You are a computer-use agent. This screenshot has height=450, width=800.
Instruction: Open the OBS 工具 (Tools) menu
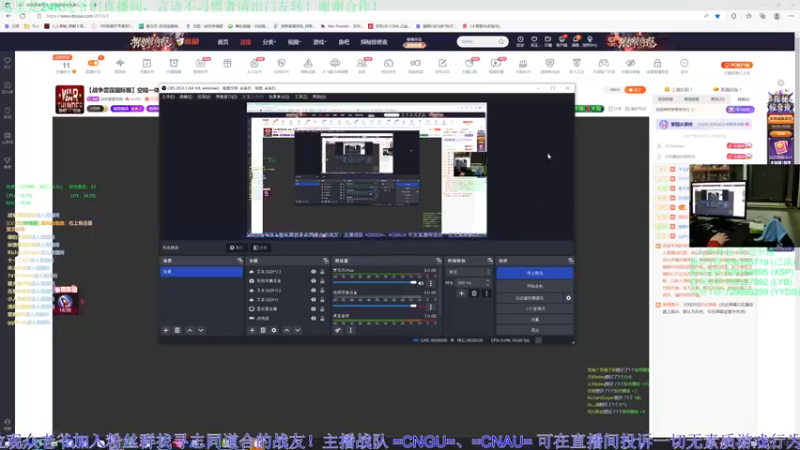pos(301,96)
